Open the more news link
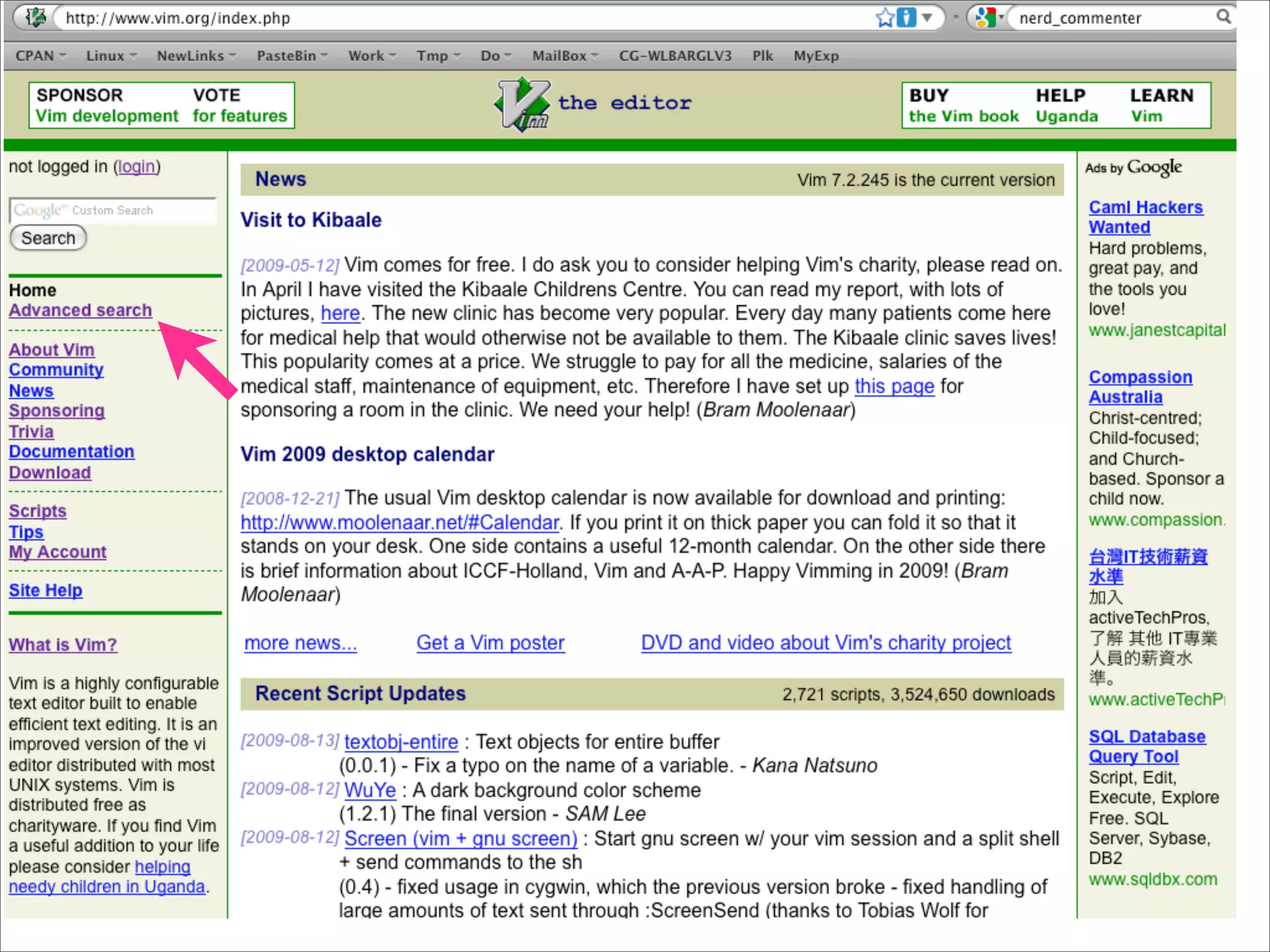1270x952 pixels. coord(300,643)
